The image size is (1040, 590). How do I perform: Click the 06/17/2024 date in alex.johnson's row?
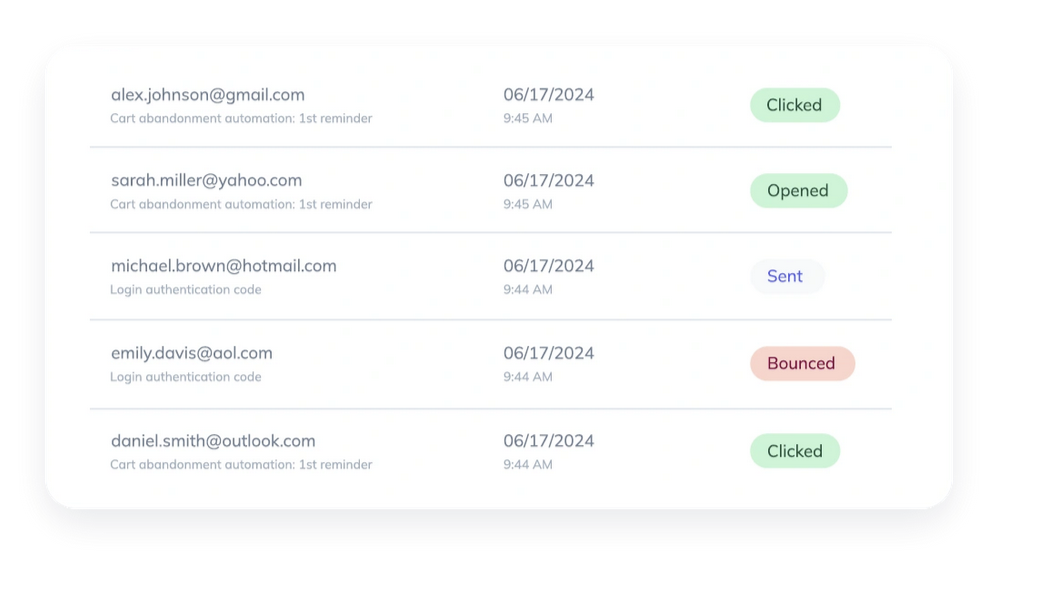[548, 95]
